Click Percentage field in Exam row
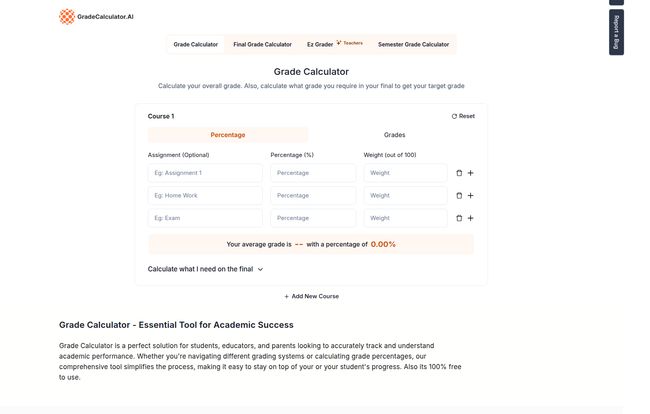 pyautogui.click(x=313, y=218)
